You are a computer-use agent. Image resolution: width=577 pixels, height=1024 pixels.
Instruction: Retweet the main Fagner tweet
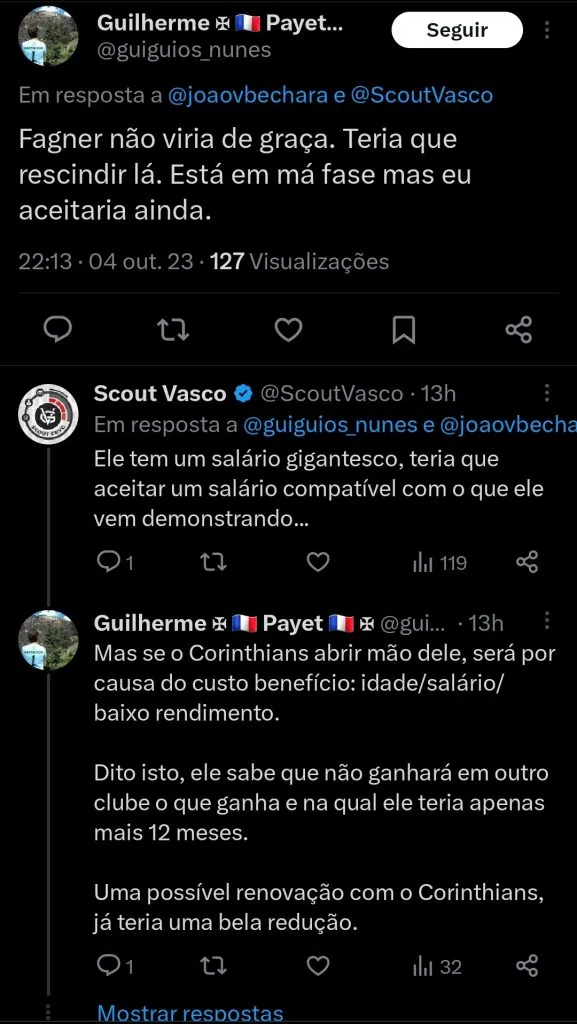pyautogui.click(x=174, y=328)
